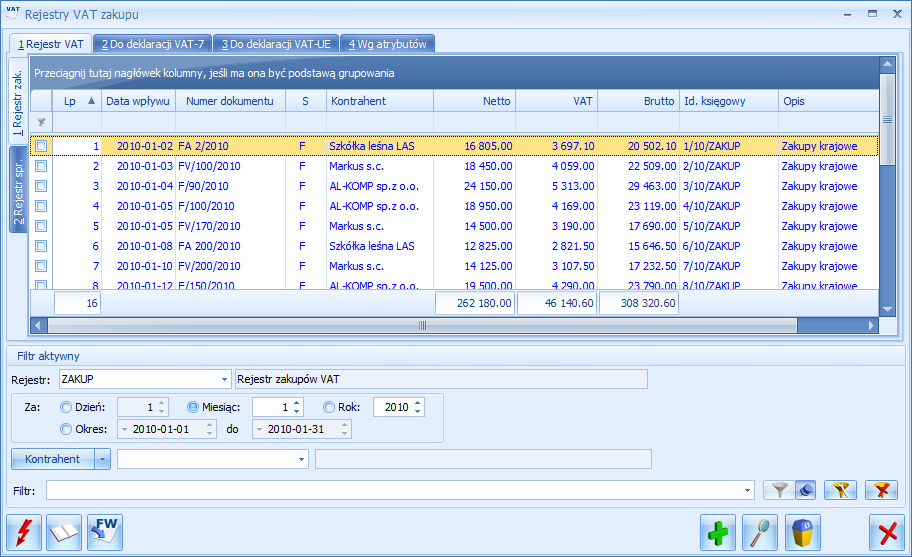Screen dimensions: 912x557
Task: Click the grid scroll down arrow
Action: tap(887, 310)
